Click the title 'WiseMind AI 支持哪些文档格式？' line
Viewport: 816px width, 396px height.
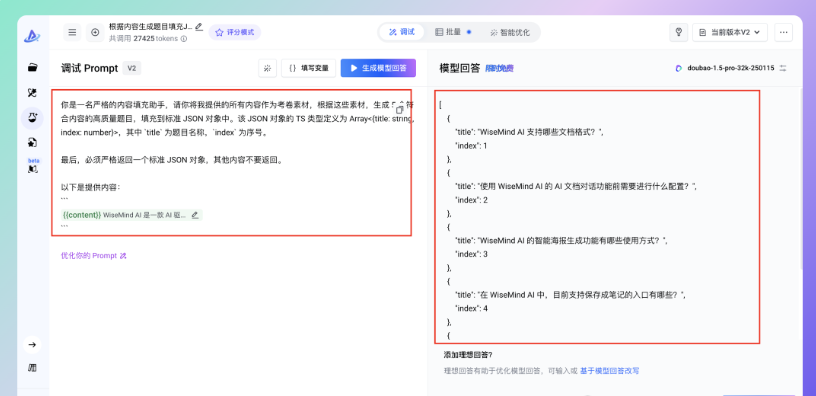coord(529,132)
